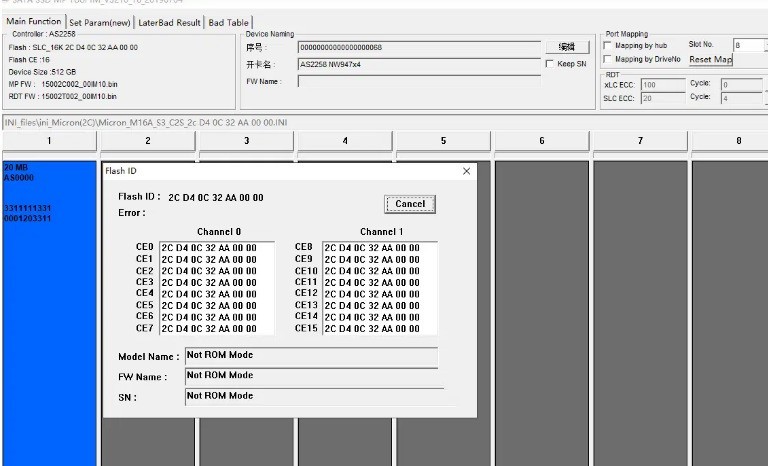Click the Flash ID value at top of dialog
Image resolution: width=768 pixels, height=466 pixels.
[x=216, y=197]
